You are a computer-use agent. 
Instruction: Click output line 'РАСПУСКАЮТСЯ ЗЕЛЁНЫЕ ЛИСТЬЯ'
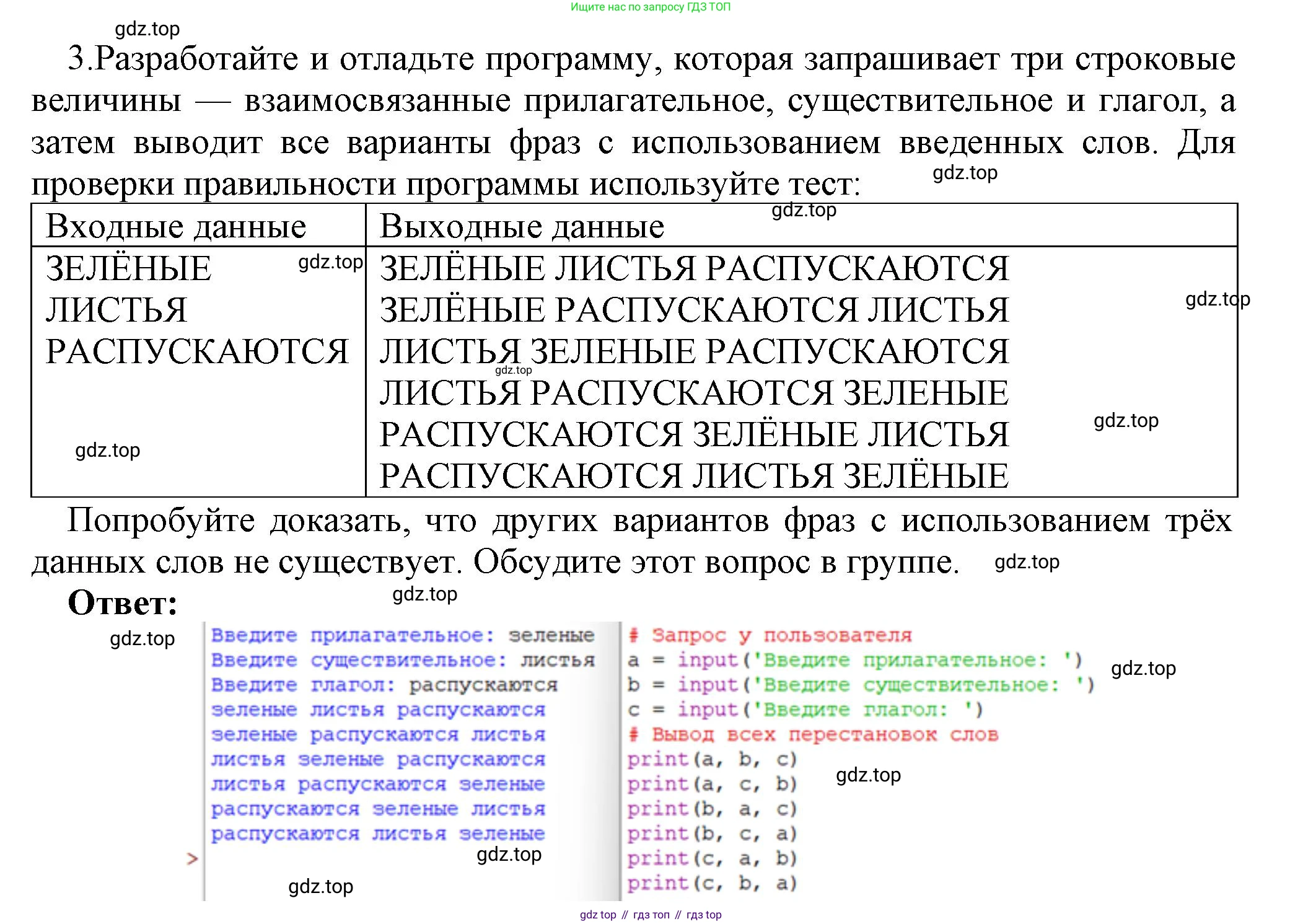point(694,434)
